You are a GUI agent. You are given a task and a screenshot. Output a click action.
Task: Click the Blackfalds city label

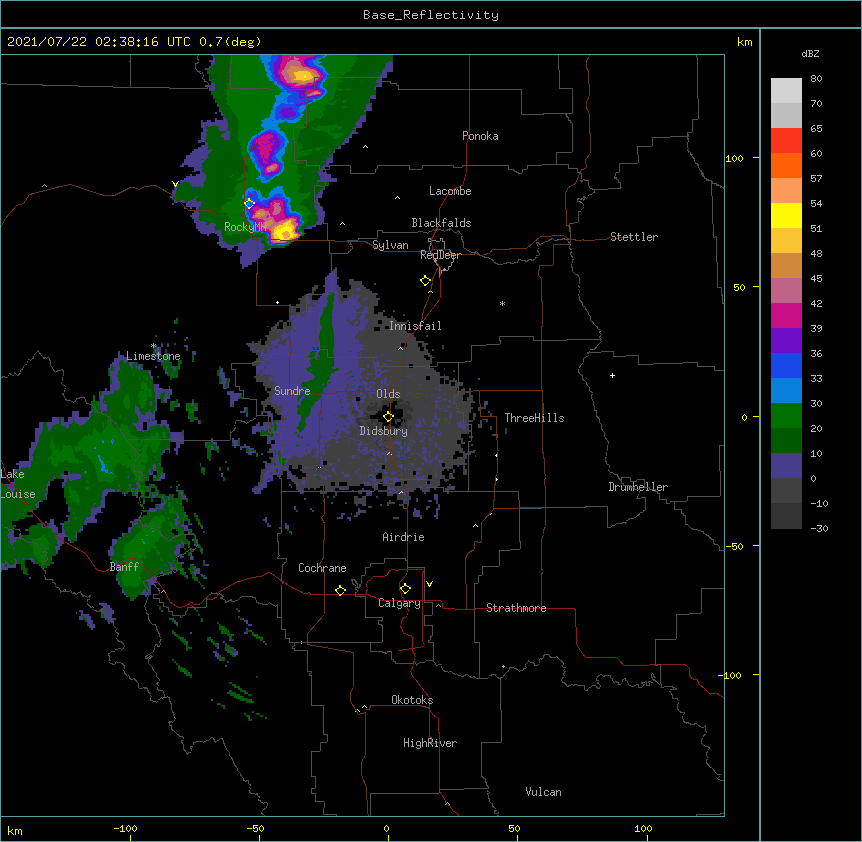(441, 223)
